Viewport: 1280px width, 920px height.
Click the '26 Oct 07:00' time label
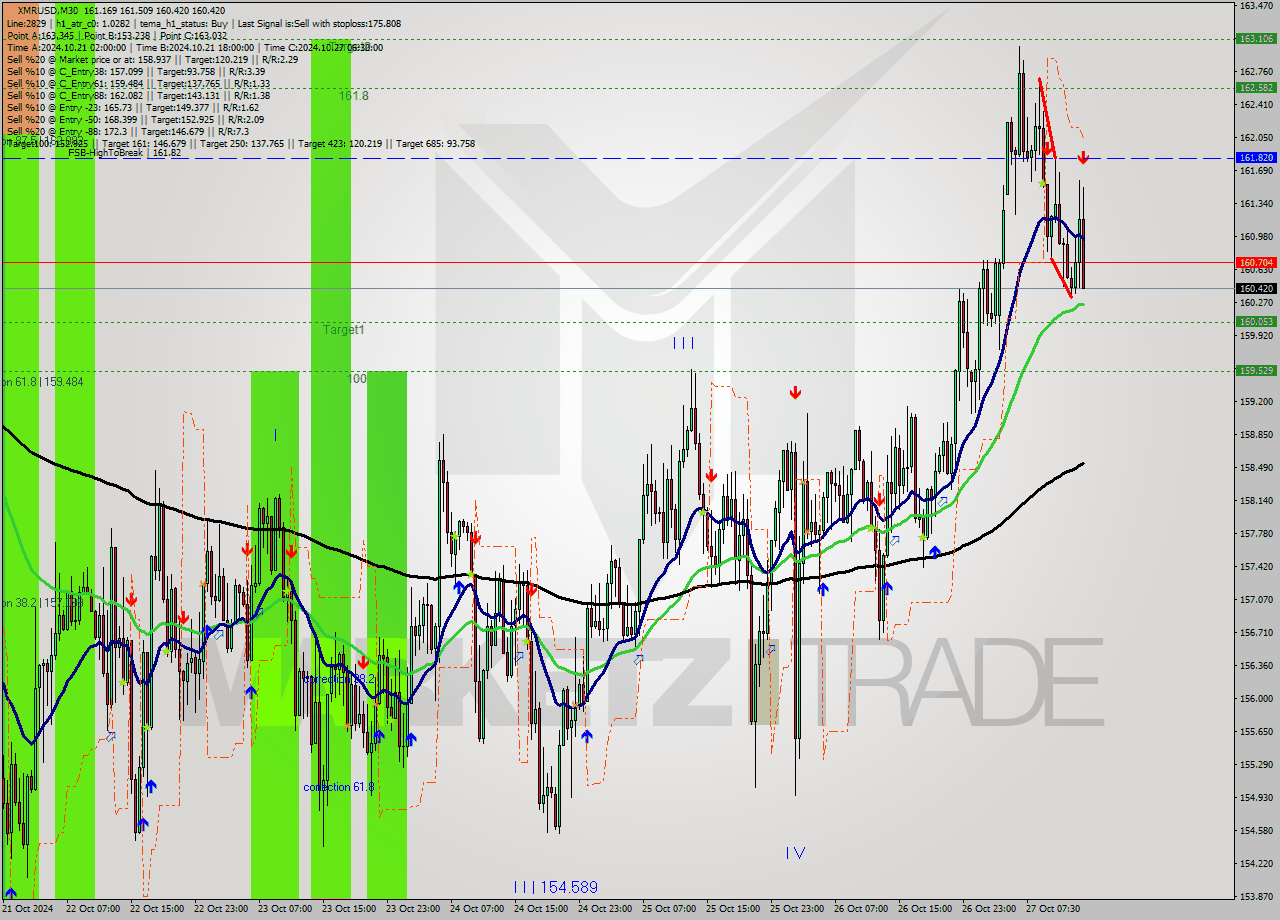860,910
